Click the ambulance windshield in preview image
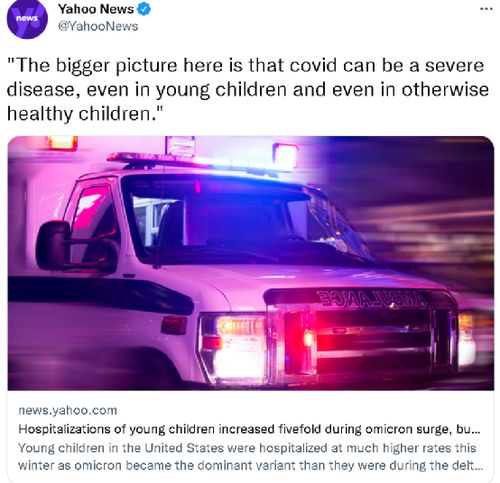 [247, 220]
